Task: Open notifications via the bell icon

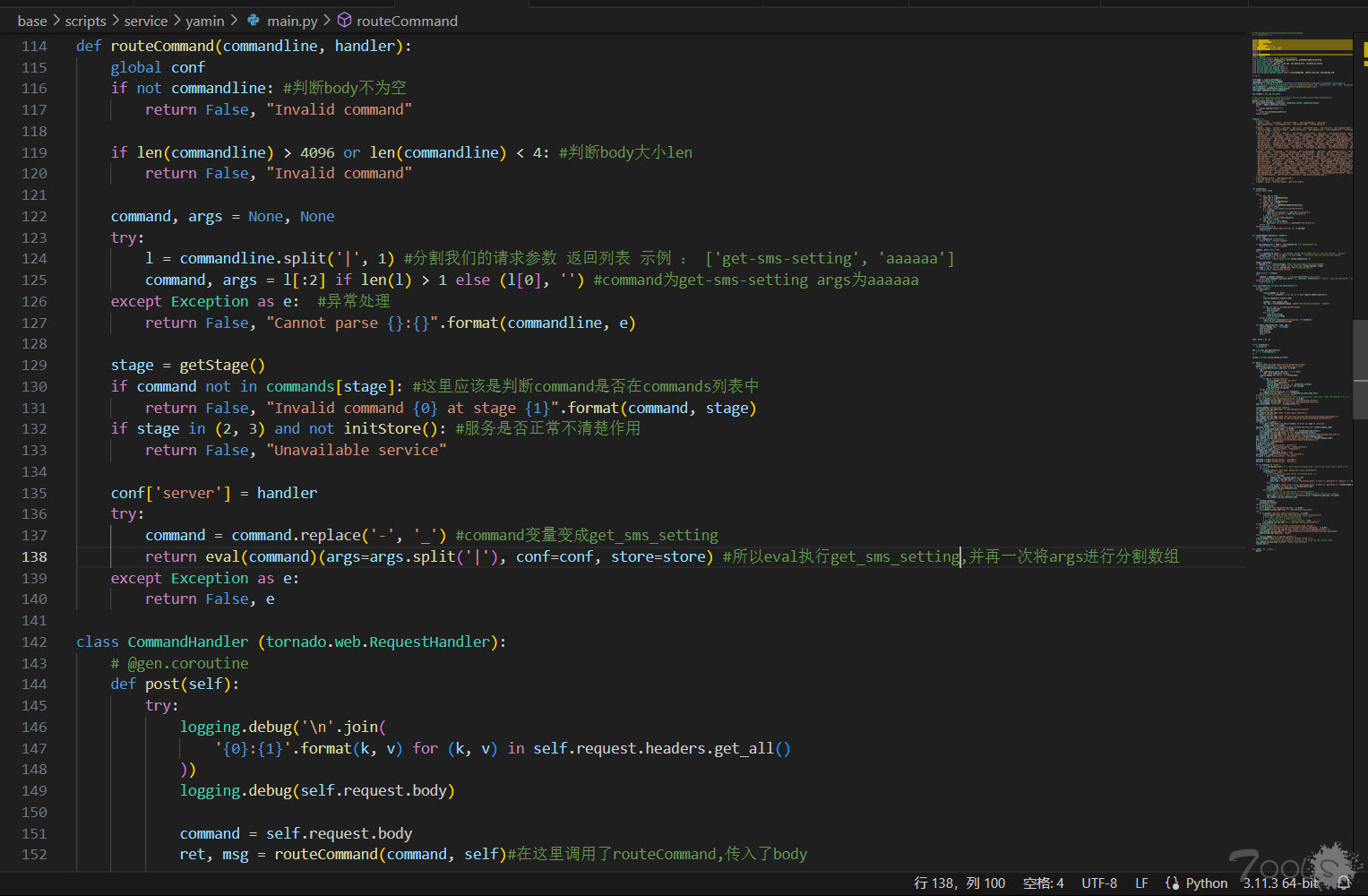Action: click(1344, 883)
